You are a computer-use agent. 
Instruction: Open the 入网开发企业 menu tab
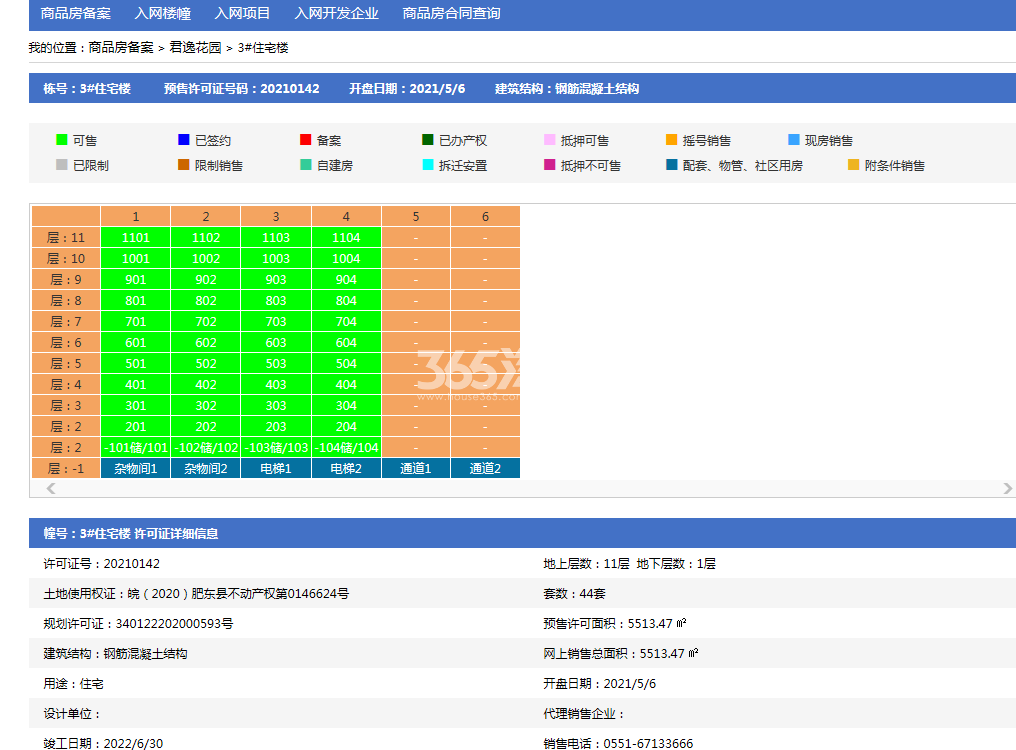click(336, 13)
